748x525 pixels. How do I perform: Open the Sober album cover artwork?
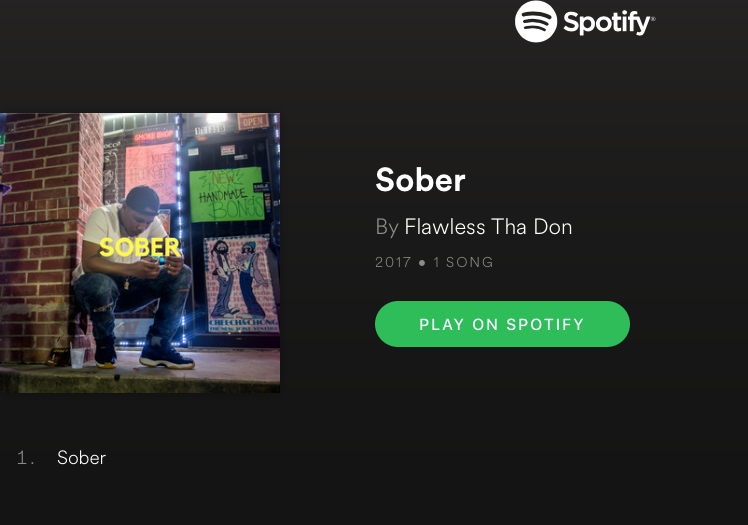tap(140, 253)
